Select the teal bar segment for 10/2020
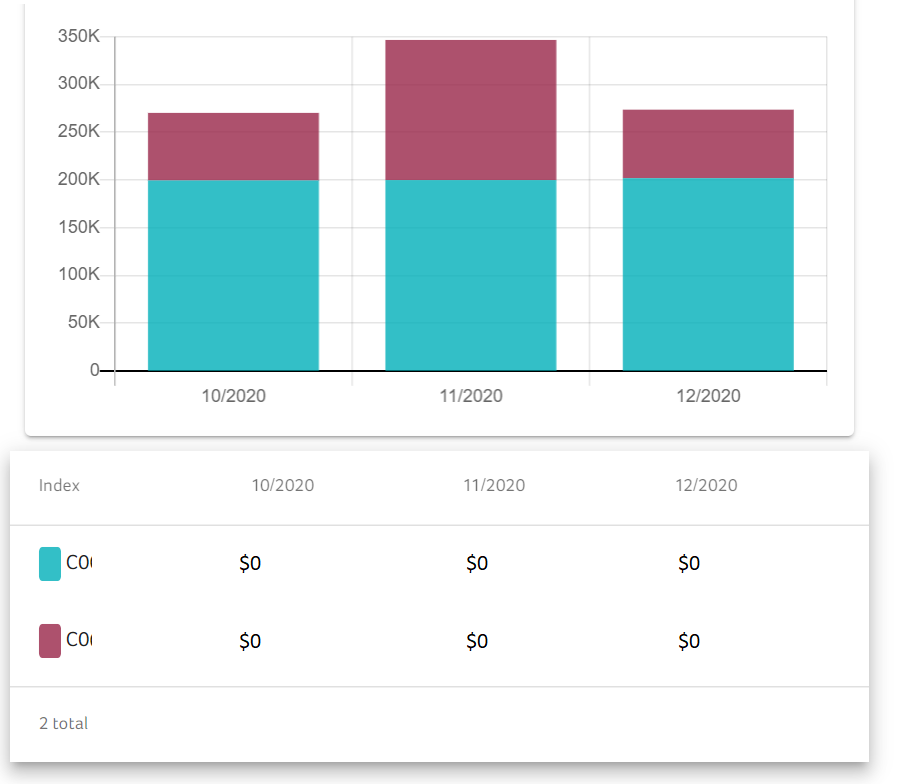919x784 pixels. click(233, 275)
